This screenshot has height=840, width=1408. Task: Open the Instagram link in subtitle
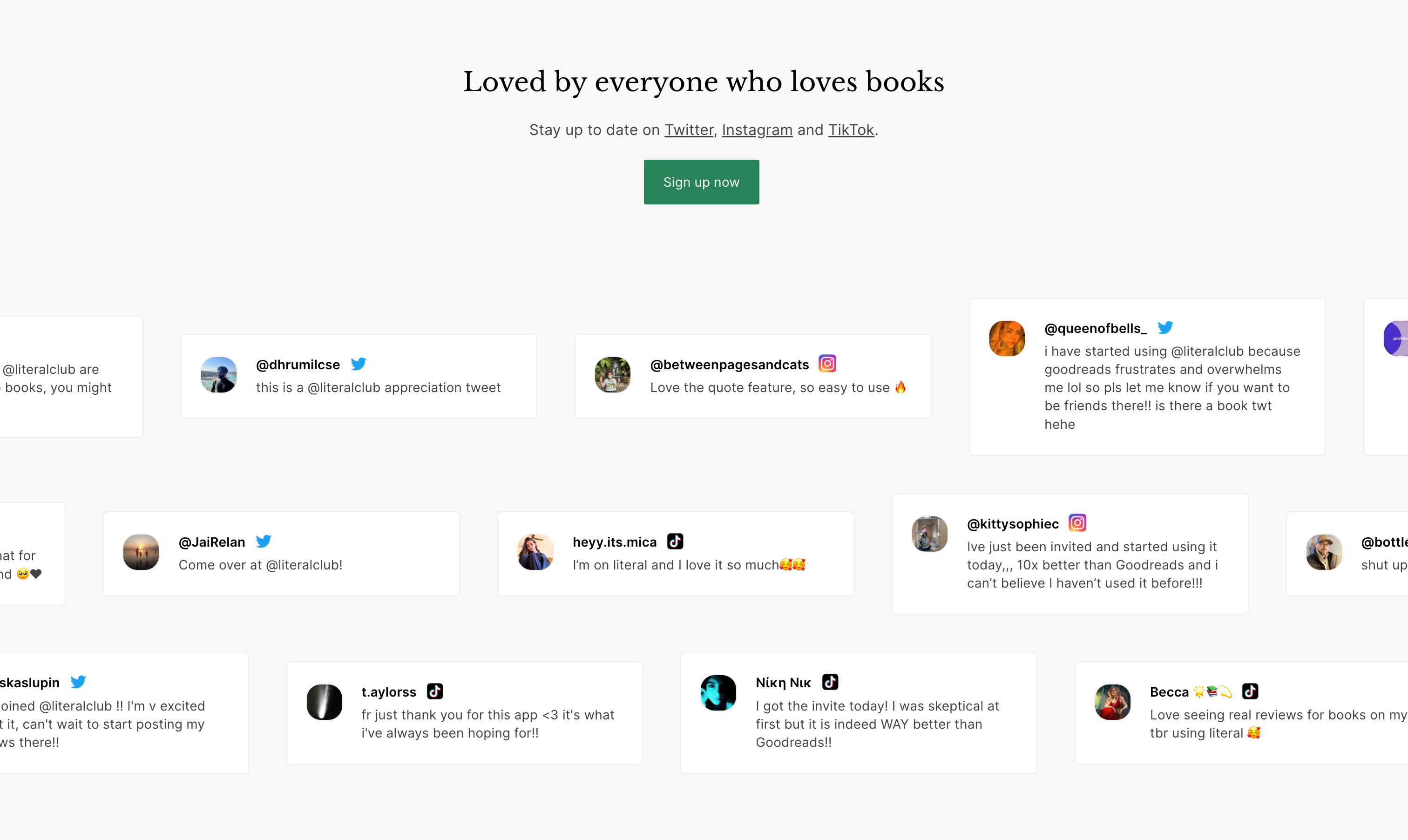point(757,130)
